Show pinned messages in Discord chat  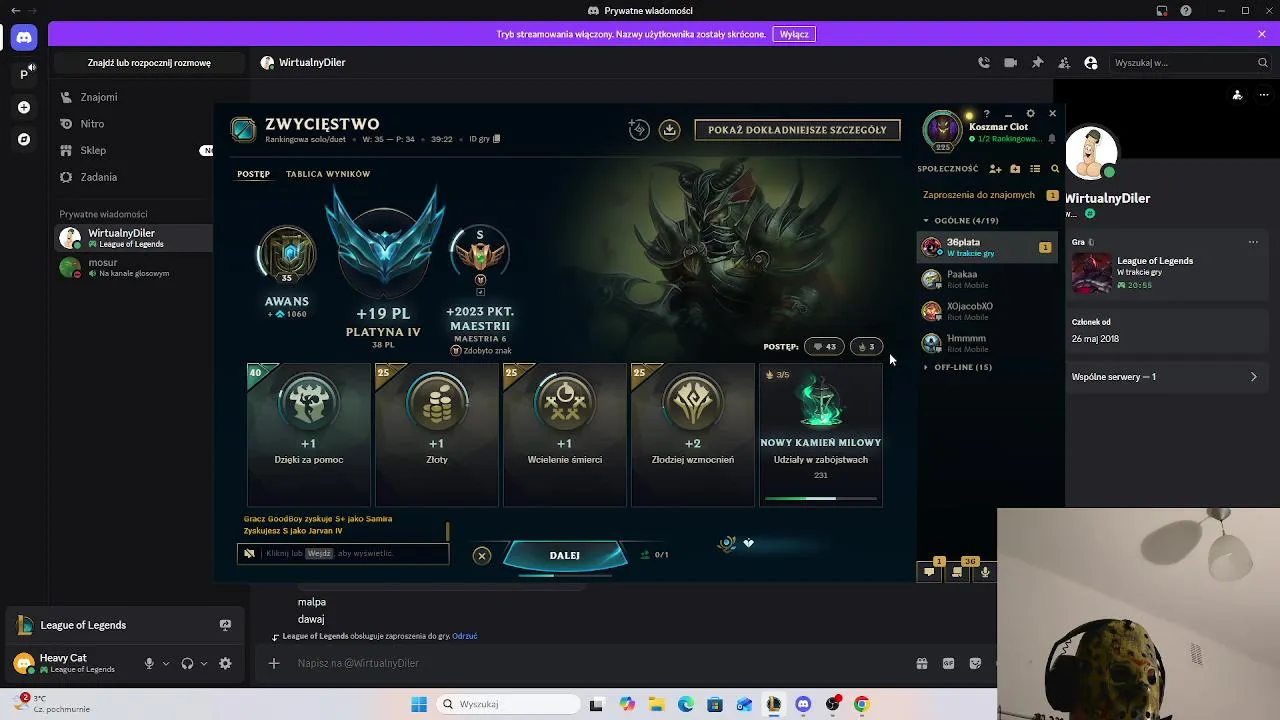tap(1038, 62)
